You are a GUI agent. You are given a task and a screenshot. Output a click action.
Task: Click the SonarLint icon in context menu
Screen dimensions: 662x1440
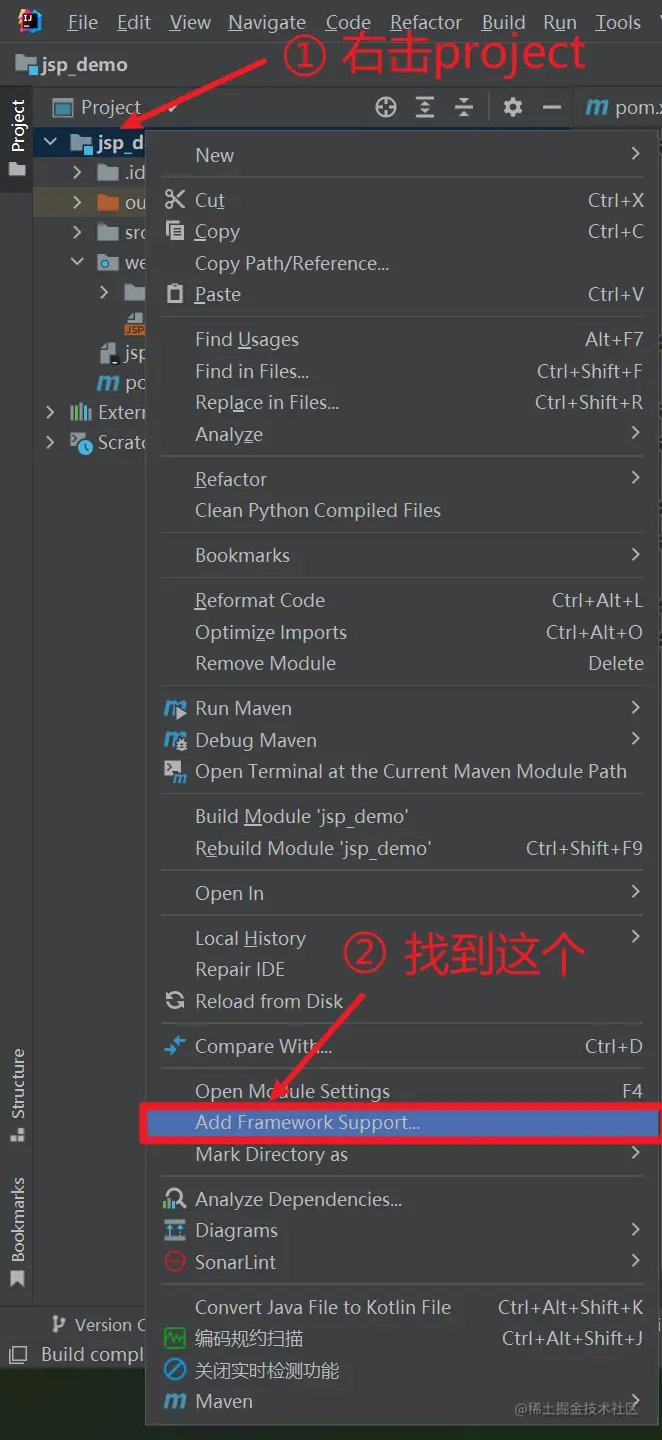[175, 1262]
